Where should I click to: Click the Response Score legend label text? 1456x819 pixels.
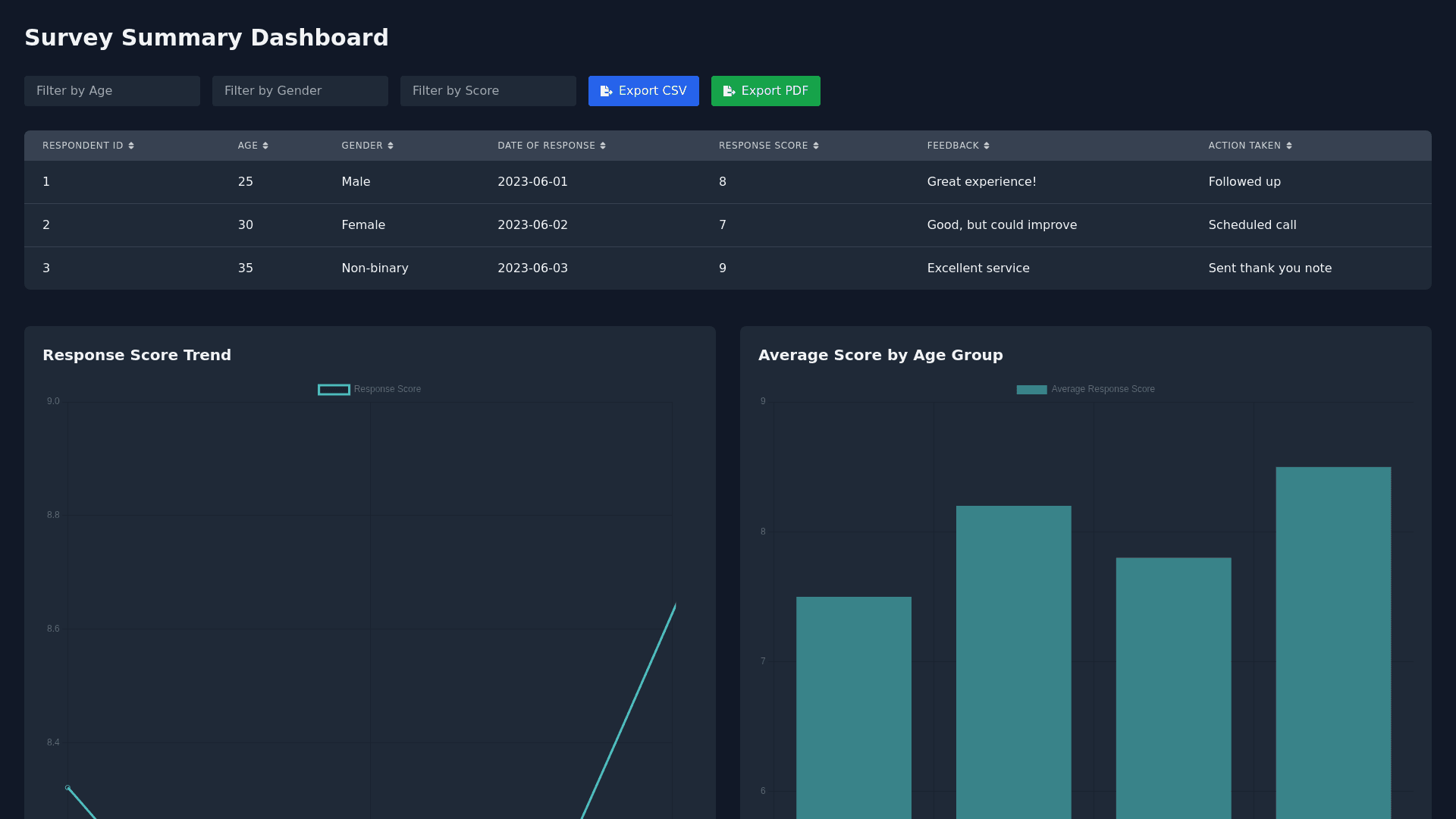387,389
